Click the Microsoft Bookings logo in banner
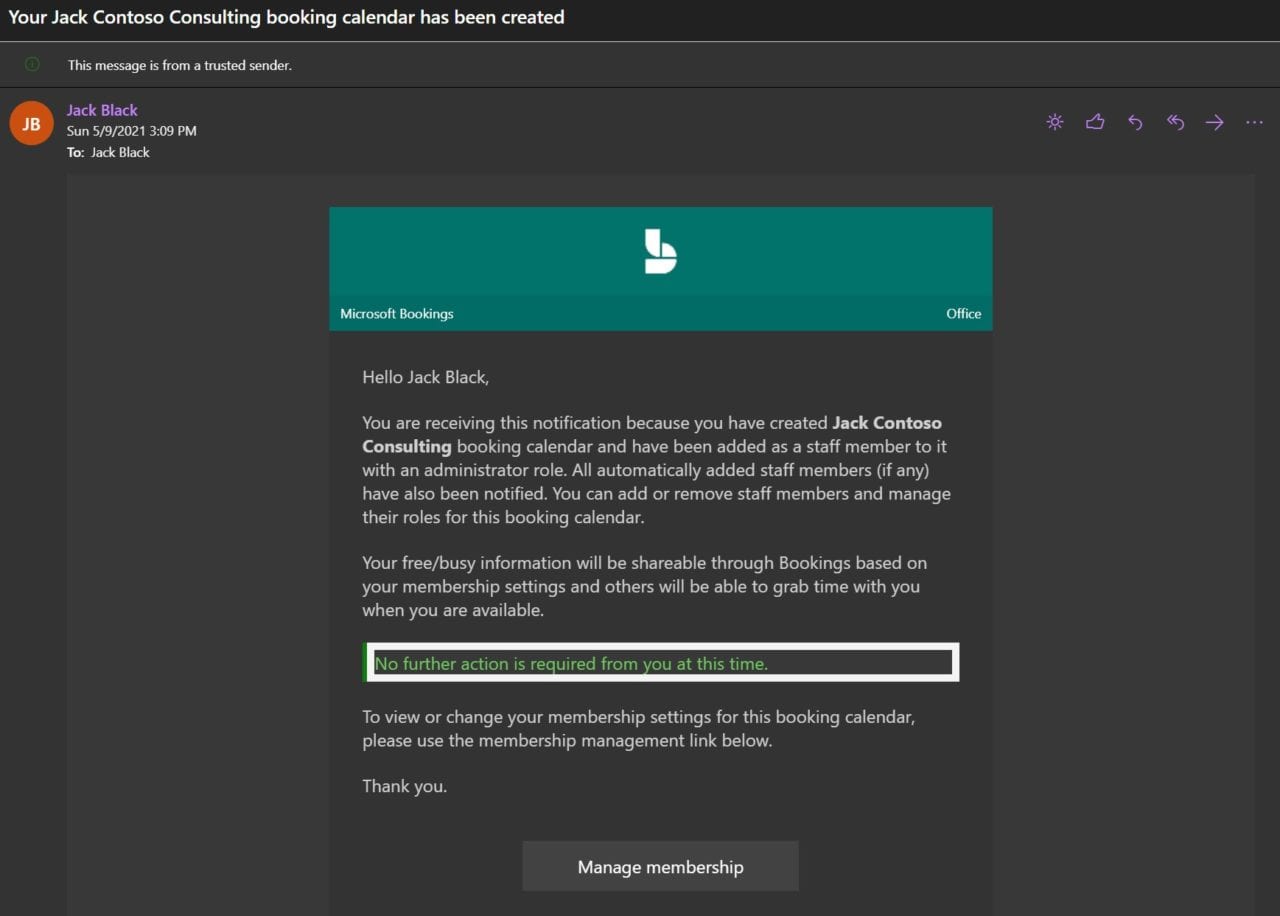The image size is (1280, 916). click(x=660, y=251)
